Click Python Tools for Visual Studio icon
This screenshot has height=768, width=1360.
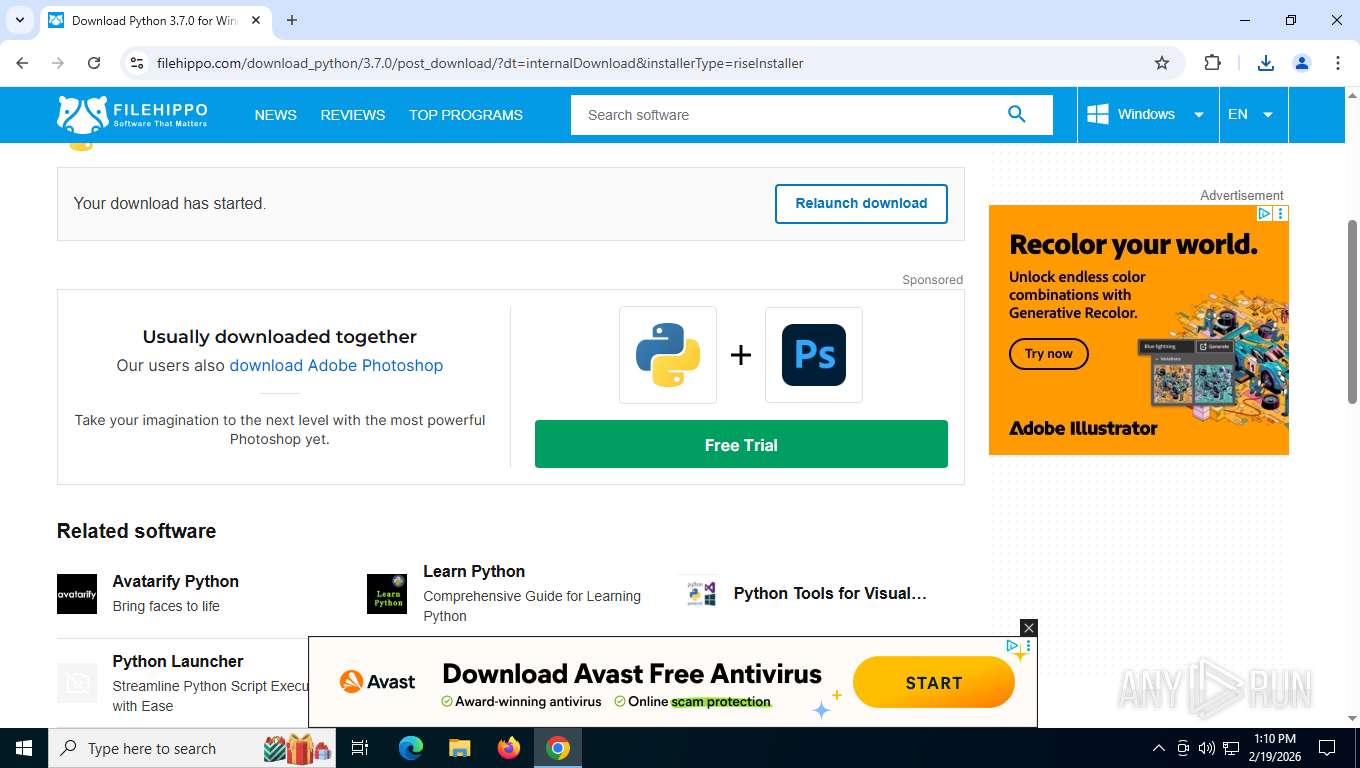[x=701, y=594]
